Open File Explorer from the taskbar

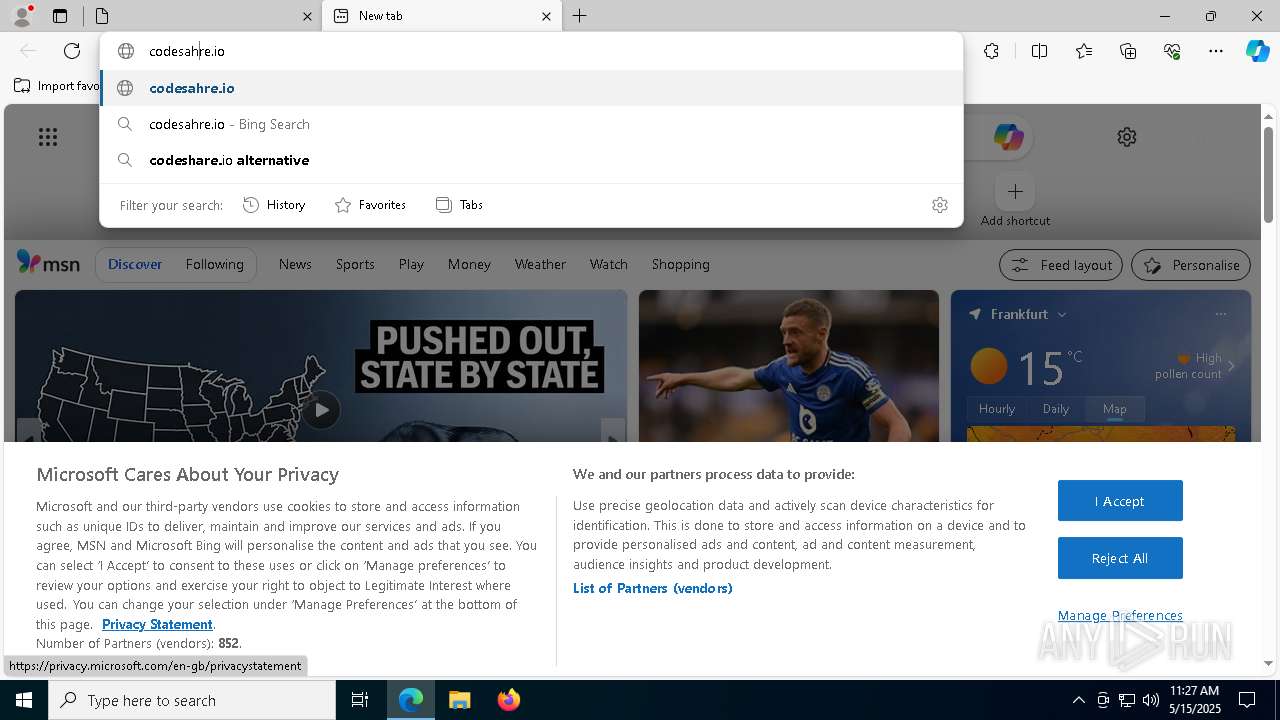click(459, 700)
